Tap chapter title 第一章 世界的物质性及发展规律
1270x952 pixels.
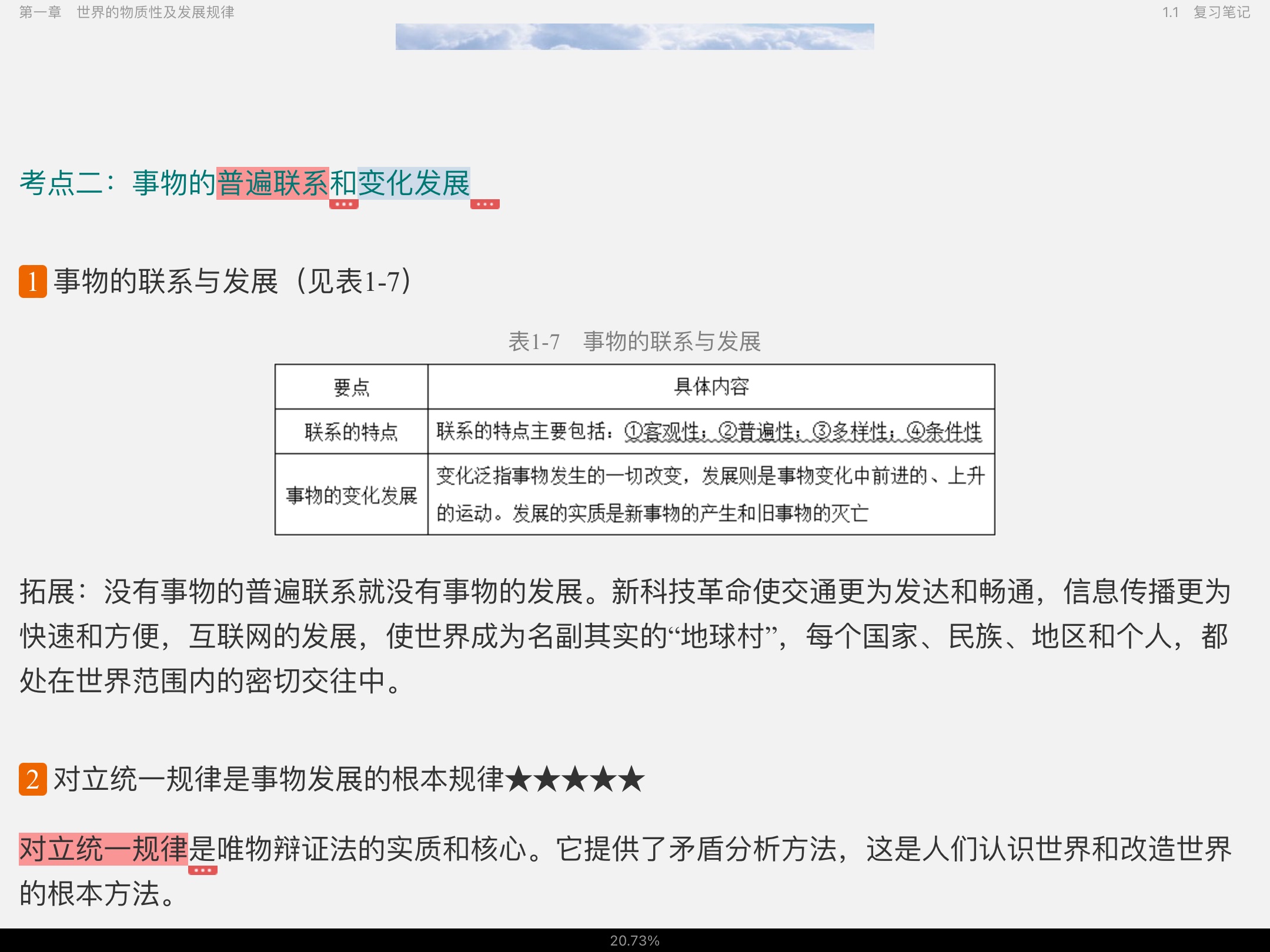[126, 12]
